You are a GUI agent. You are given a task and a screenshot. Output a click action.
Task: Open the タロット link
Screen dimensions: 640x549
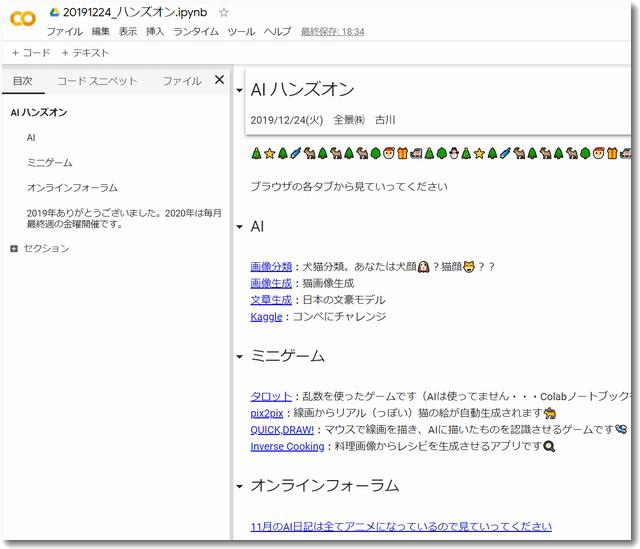pos(271,396)
